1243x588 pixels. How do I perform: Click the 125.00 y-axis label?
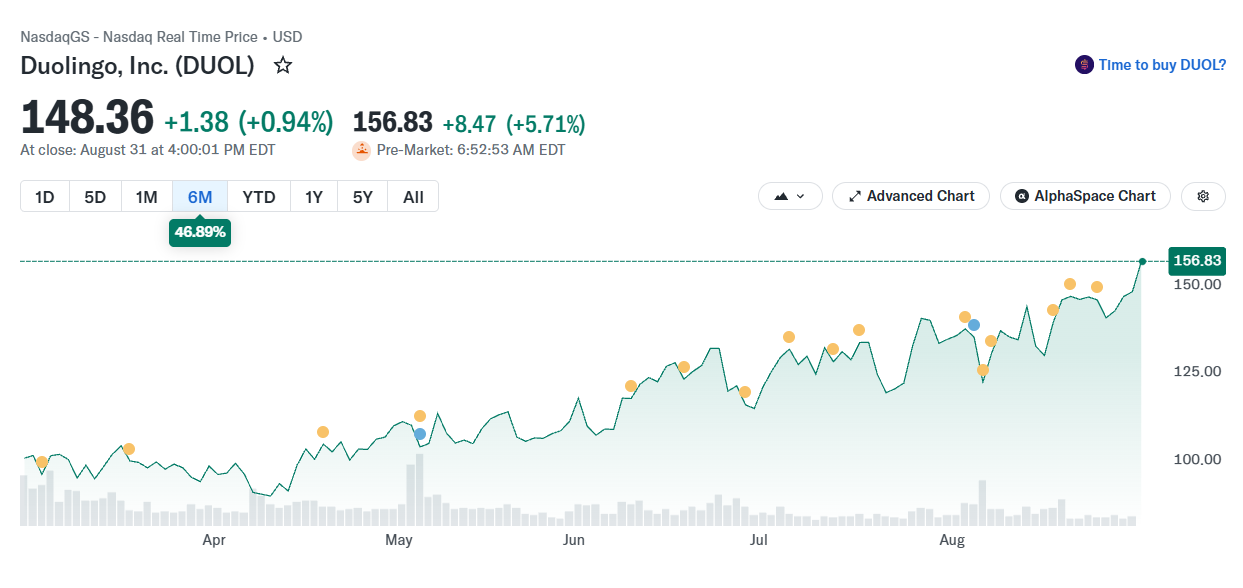(x=1198, y=371)
